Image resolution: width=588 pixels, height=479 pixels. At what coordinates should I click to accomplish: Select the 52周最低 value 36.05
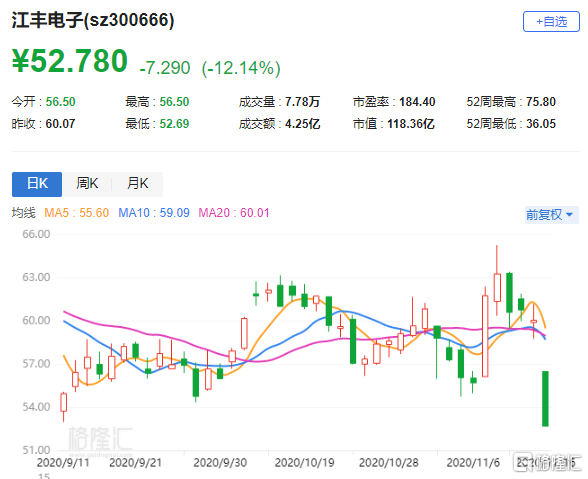pyautogui.click(x=541, y=124)
